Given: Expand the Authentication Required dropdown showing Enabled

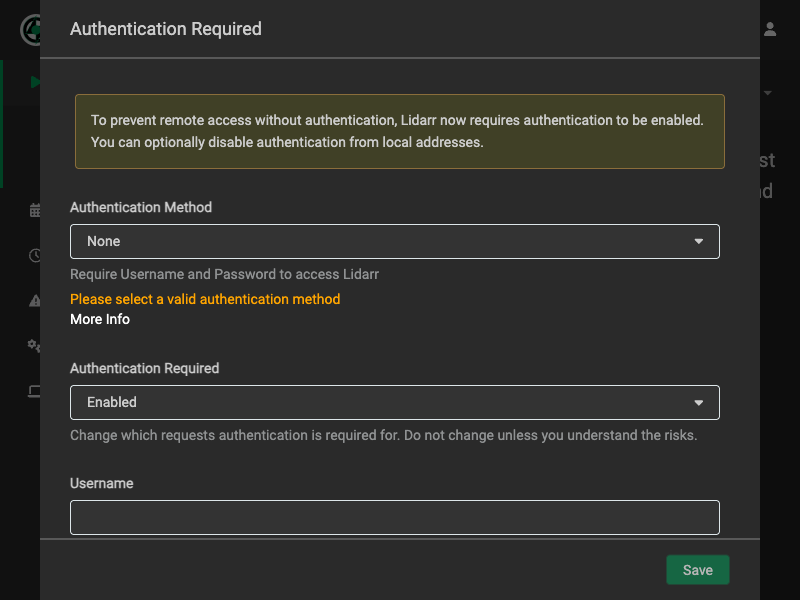Looking at the screenshot, I should [x=394, y=402].
